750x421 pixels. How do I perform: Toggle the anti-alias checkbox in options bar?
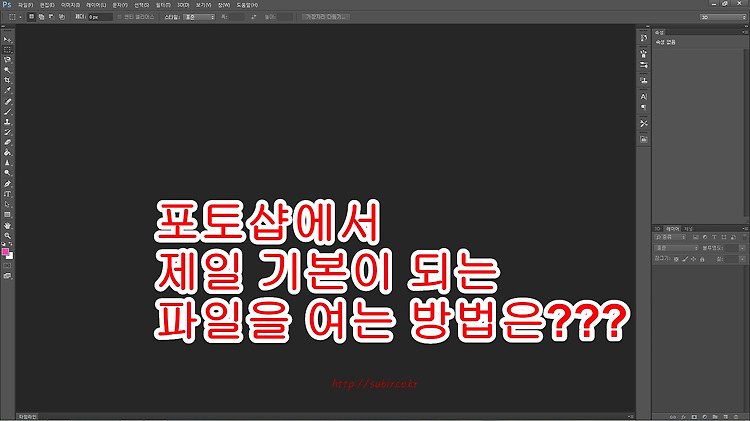point(120,17)
